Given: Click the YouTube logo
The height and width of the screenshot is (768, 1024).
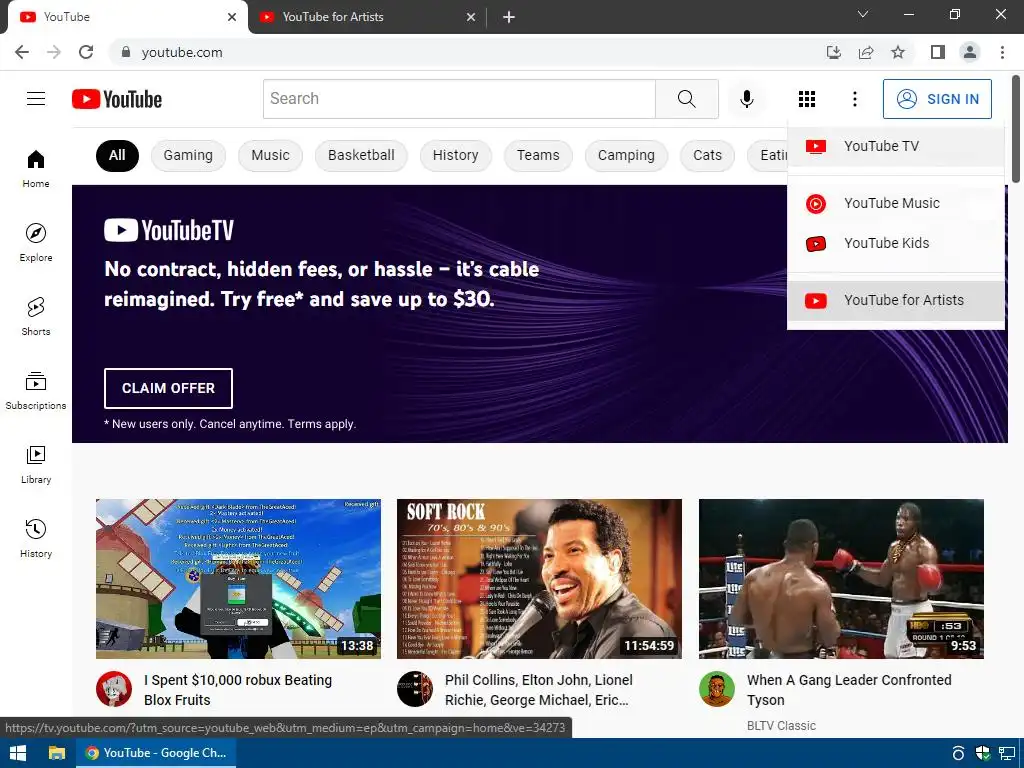Looking at the screenshot, I should [117, 99].
